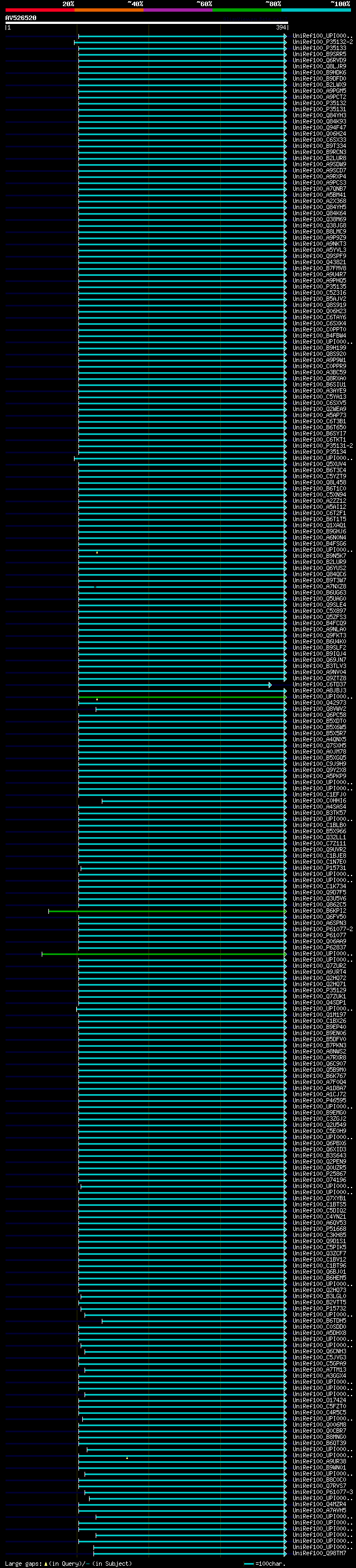Viewport: 356px width, 1568px height.
Task: Open hit label UniRef100_Q862C5
Action: [x=319, y=905]
